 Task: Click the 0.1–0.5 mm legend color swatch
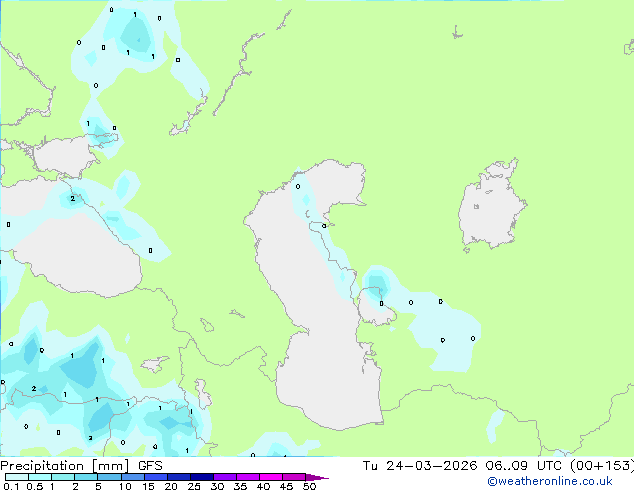pyautogui.click(x=17, y=477)
